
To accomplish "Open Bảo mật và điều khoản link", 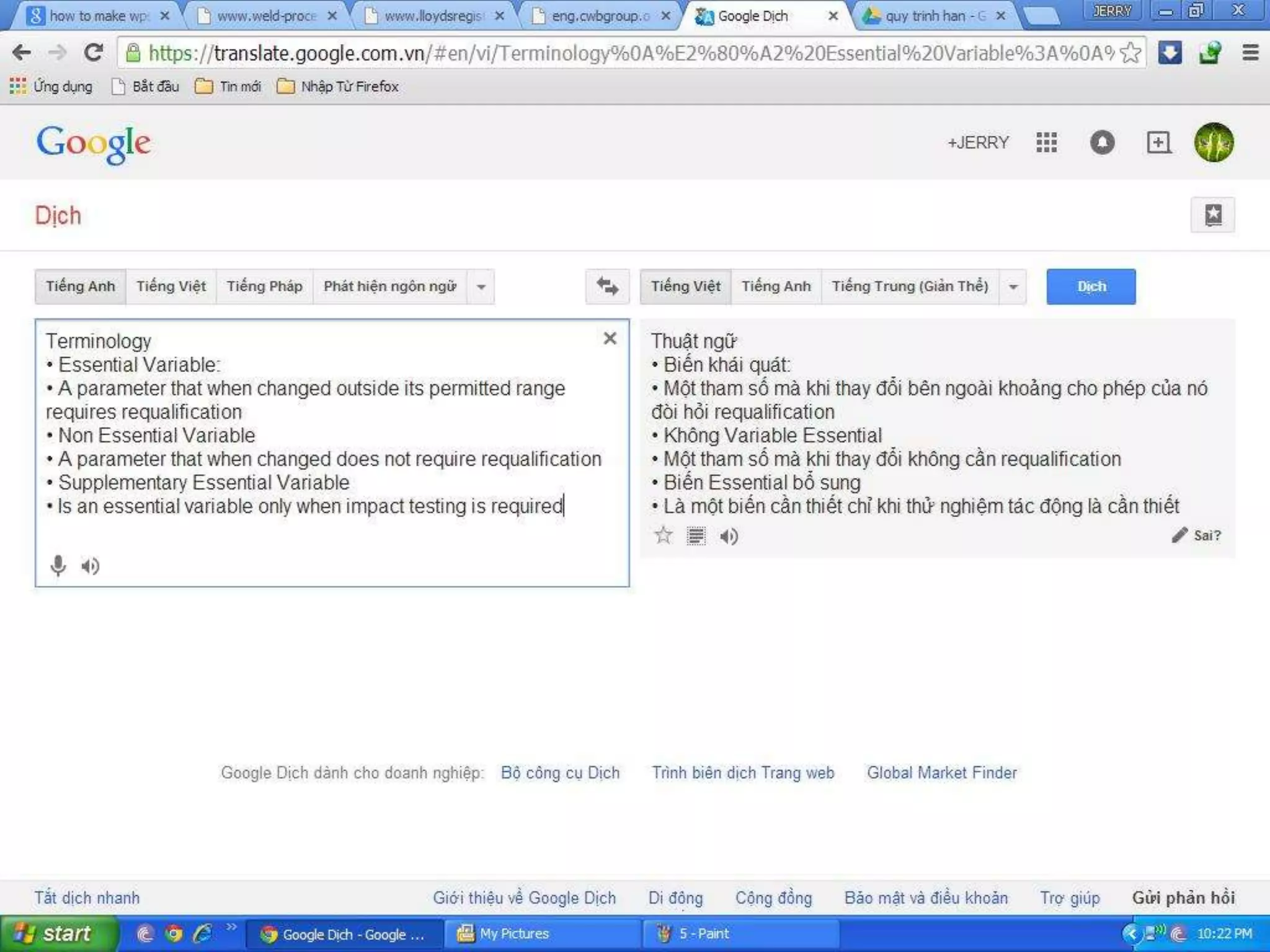I will 926,897.
